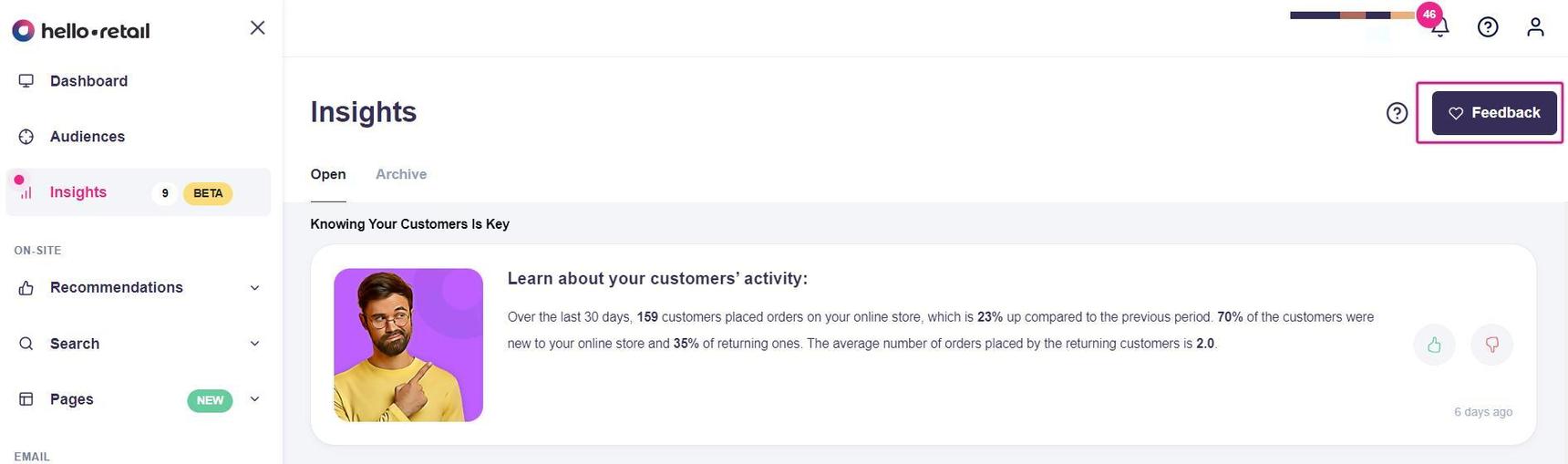Screen dimensions: 1568x464
Task: Click the Feedback button
Action: [x=1494, y=113]
